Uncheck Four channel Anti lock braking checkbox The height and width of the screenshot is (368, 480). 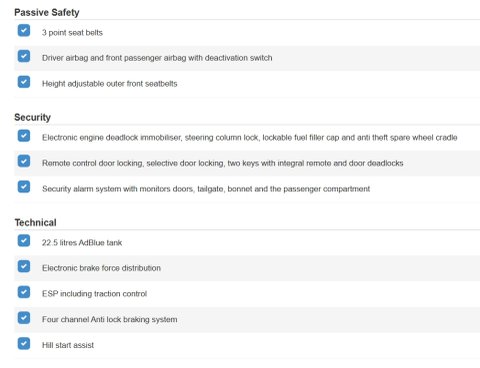point(24,318)
